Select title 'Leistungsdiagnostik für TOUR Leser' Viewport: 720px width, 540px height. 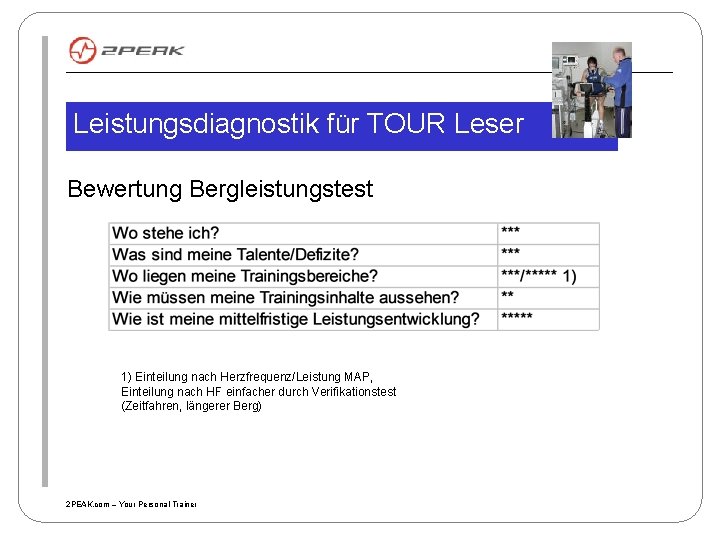[x=298, y=124]
